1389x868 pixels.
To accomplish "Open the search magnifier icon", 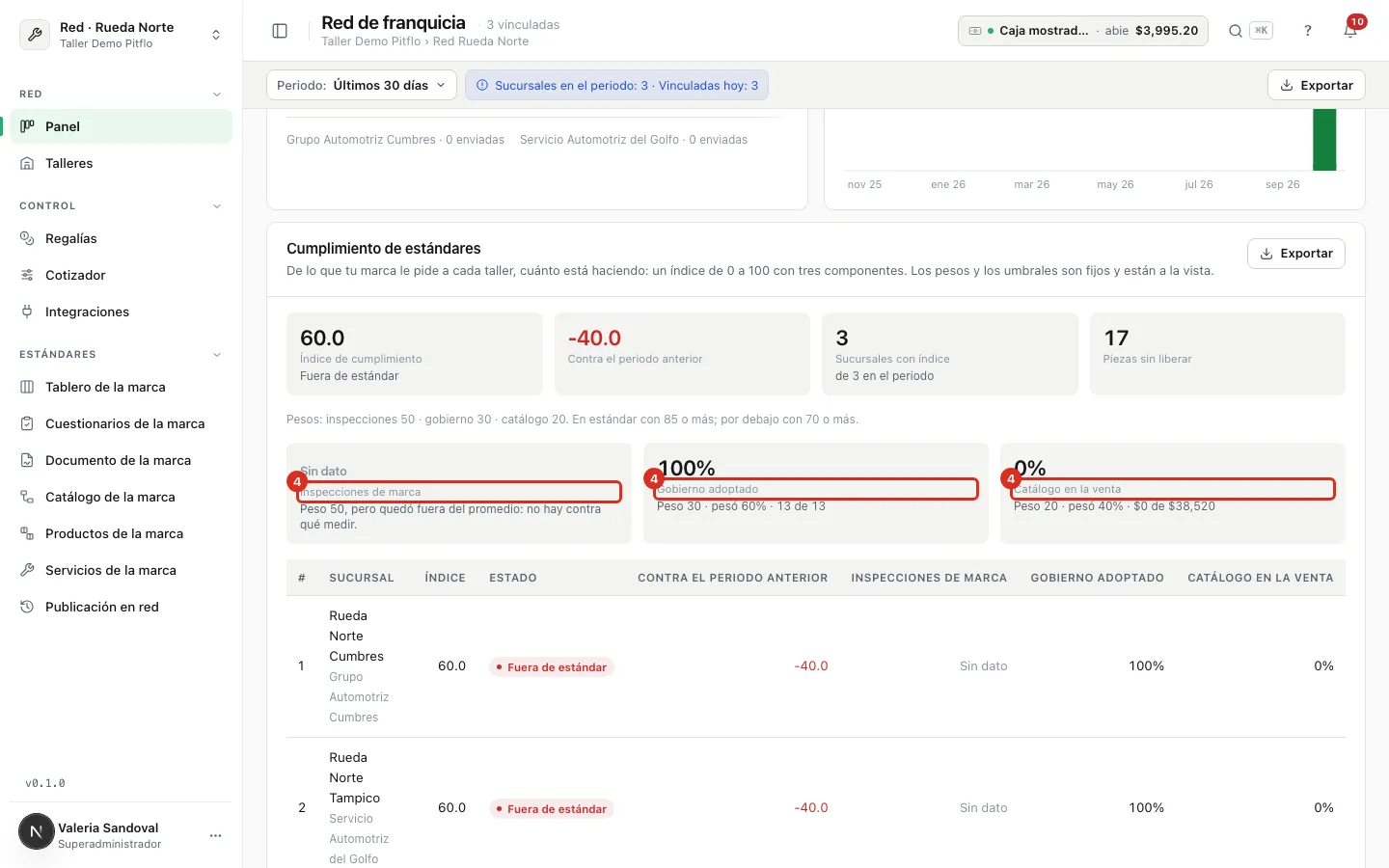I will coord(1235,31).
